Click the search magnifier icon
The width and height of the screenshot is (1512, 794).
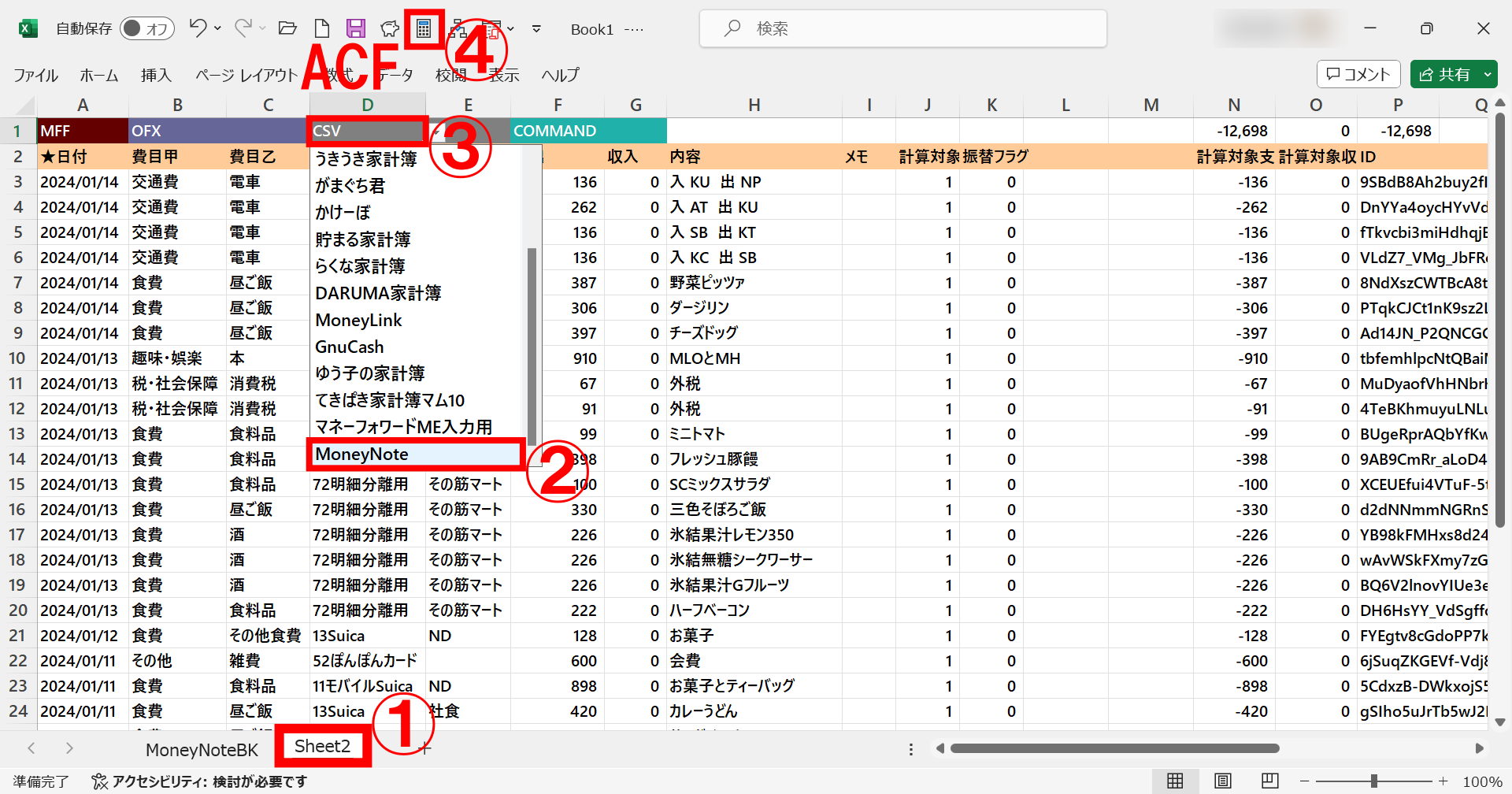click(x=732, y=28)
